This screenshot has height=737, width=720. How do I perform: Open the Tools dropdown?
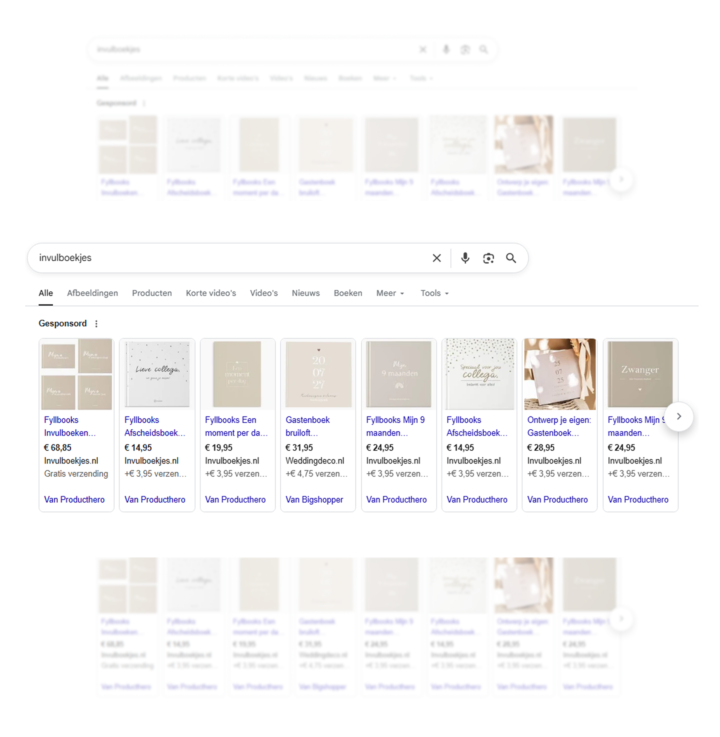tap(434, 293)
